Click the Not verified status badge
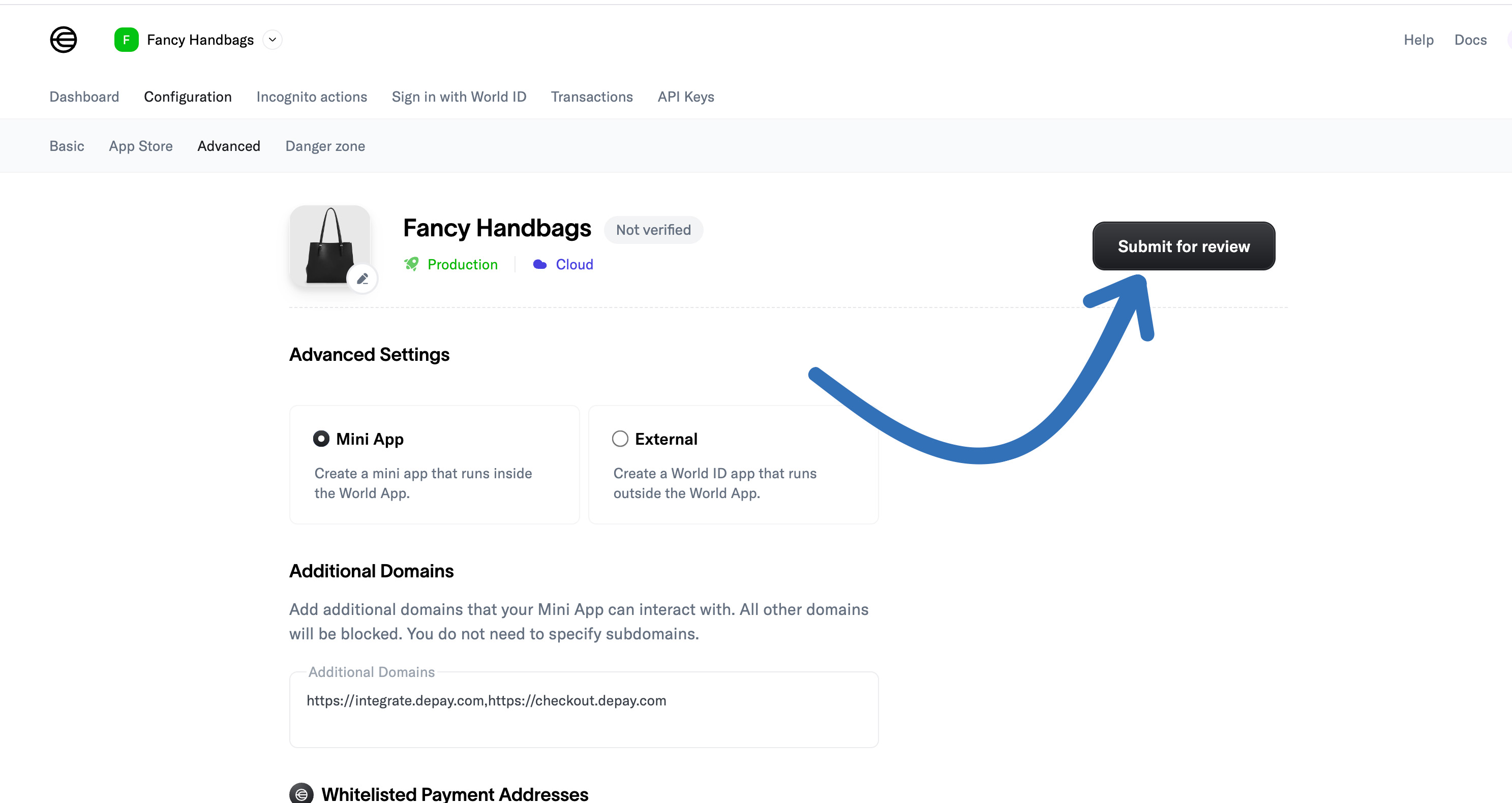This screenshot has height=803, width=1512. point(653,230)
